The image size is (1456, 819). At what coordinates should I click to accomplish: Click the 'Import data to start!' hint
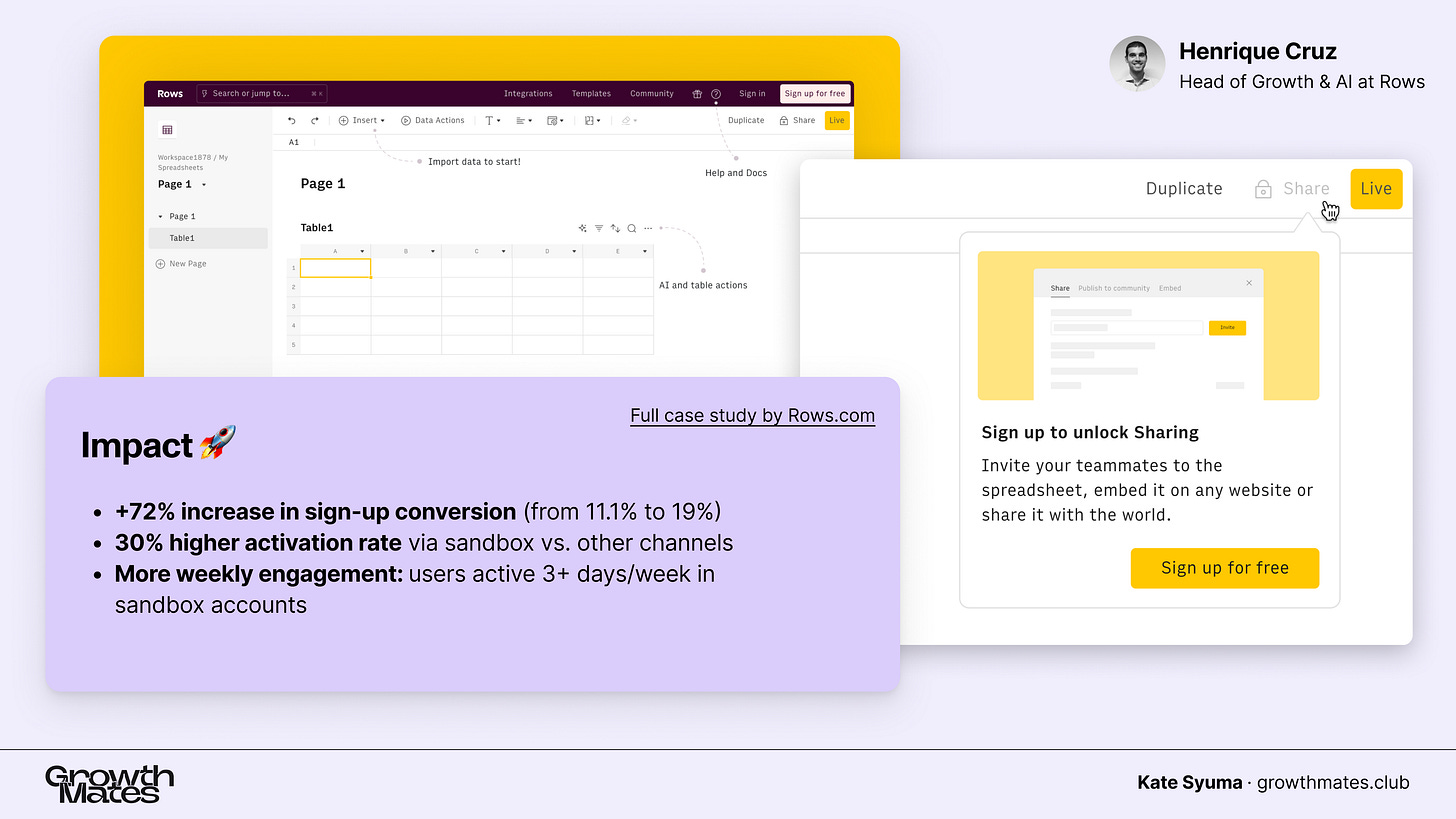[x=474, y=161]
